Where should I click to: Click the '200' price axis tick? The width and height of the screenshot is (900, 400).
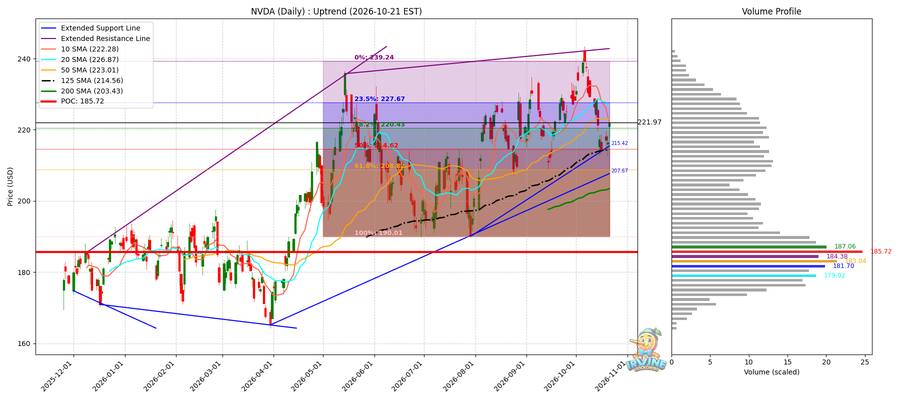coord(24,201)
